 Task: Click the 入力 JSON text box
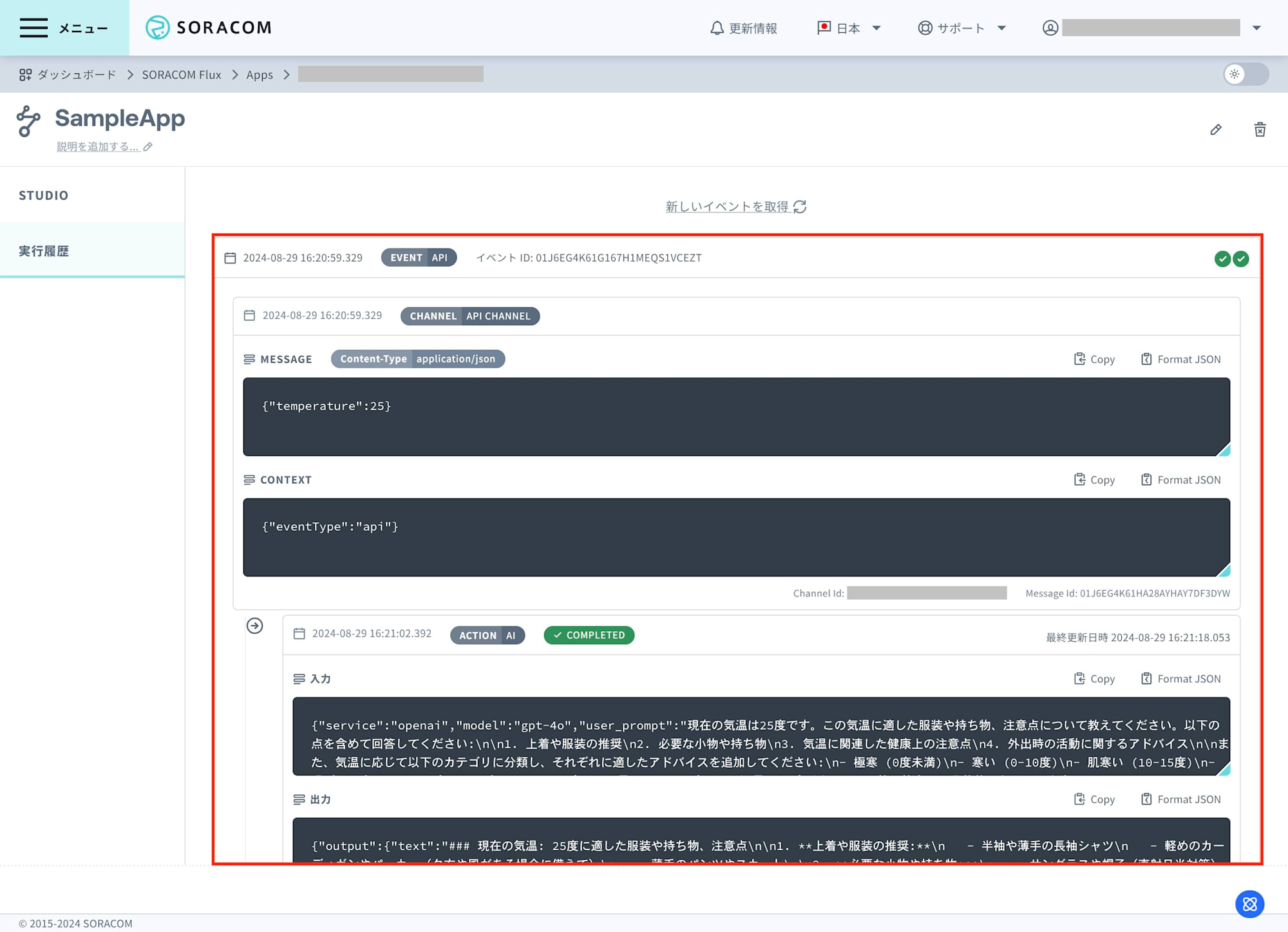[x=761, y=736]
